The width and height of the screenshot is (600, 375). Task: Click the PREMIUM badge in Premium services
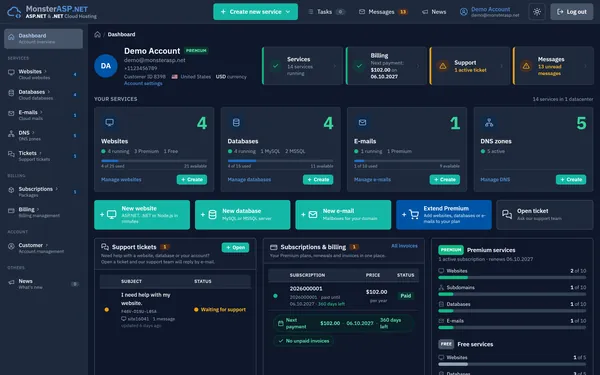pyautogui.click(x=451, y=250)
